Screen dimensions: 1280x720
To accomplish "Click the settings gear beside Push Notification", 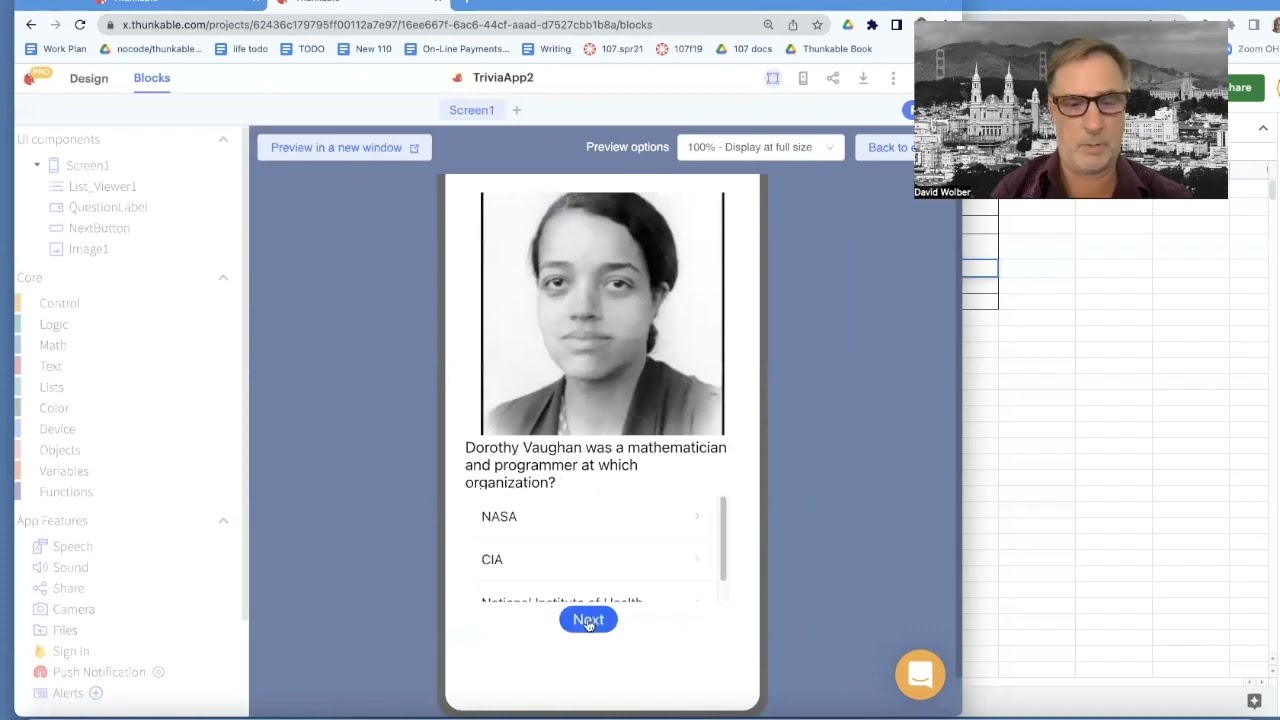I will point(158,672).
